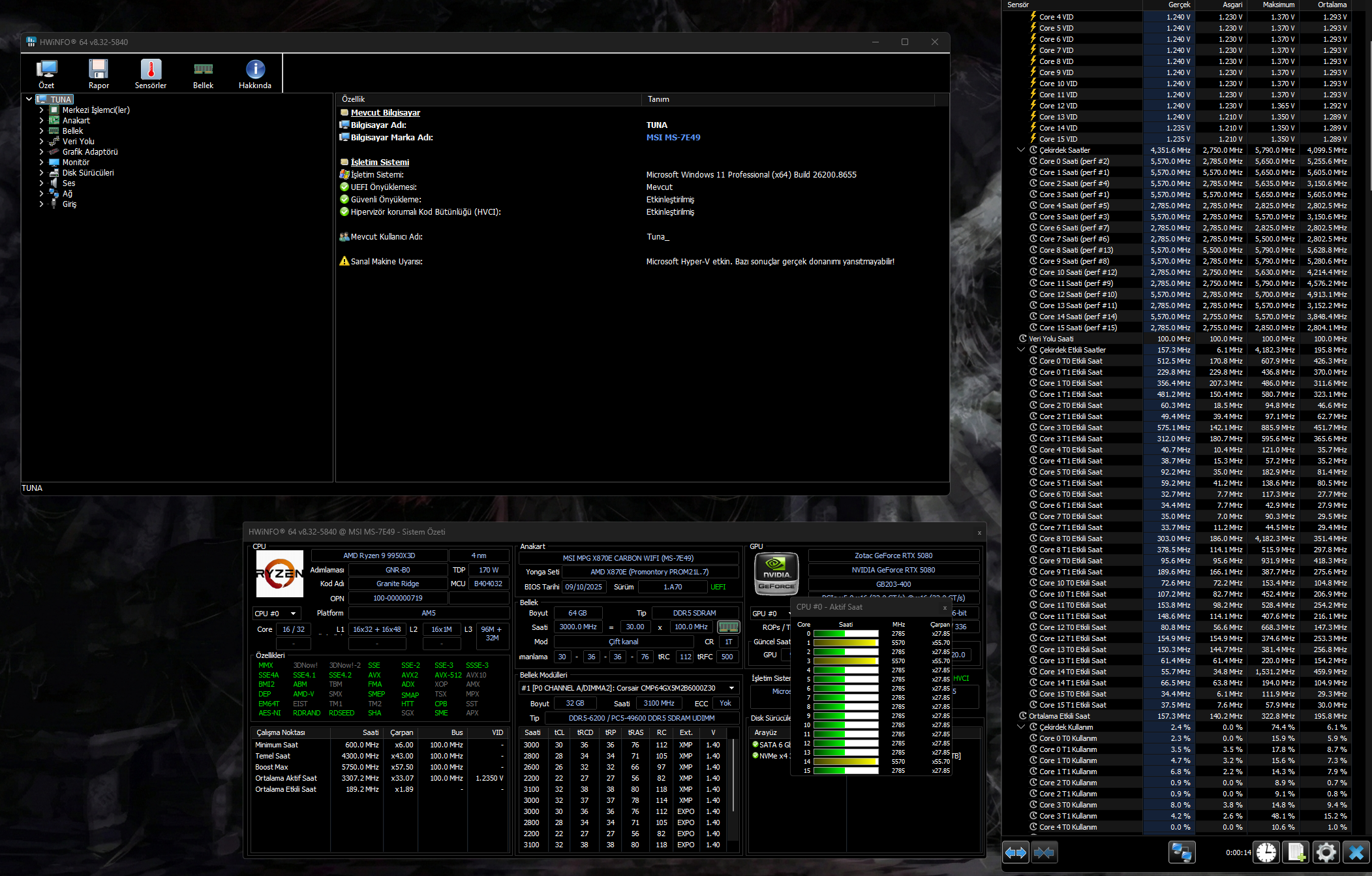
Task: Click the Tanım column header
Action: coord(789,99)
